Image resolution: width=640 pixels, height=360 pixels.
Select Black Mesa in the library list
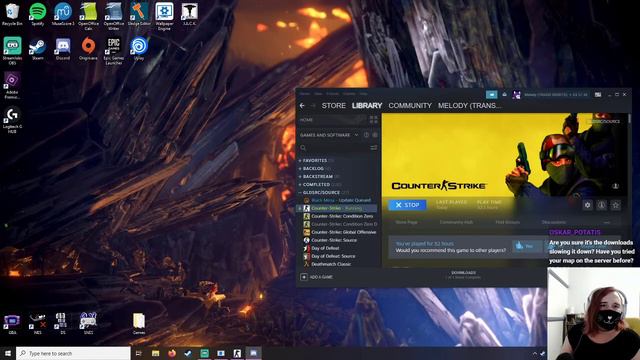click(x=337, y=200)
